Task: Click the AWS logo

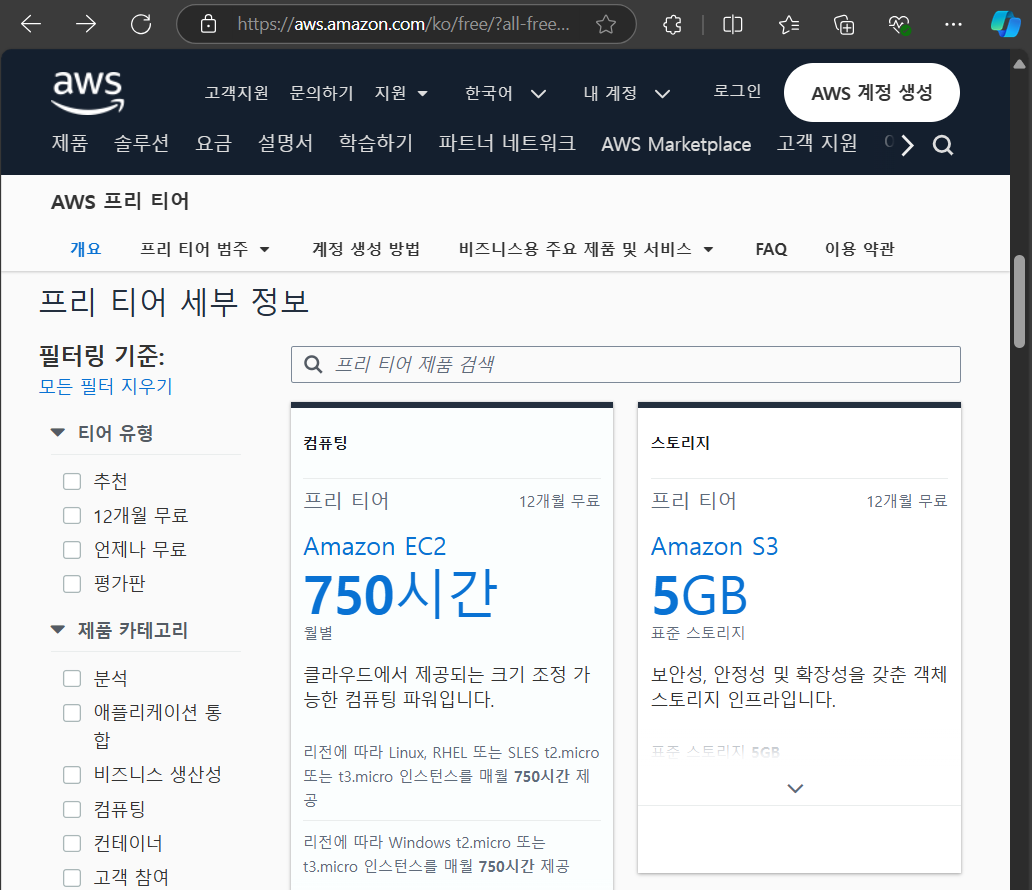Action: tap(88, 92)
